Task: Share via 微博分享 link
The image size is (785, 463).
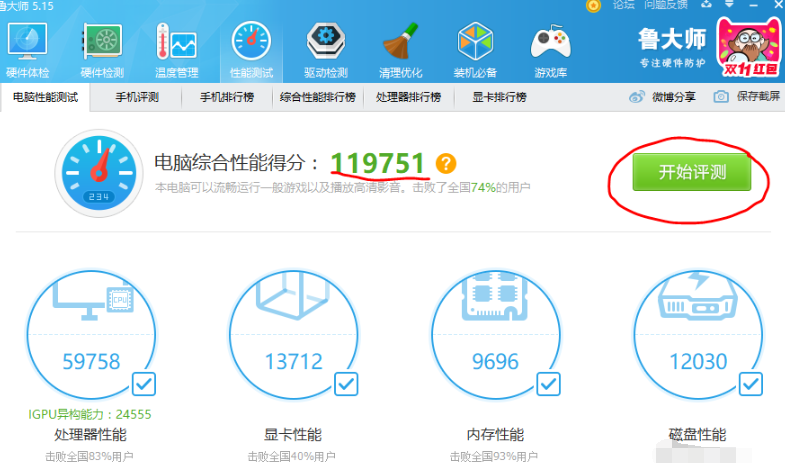Action: [x=664, y=97]
